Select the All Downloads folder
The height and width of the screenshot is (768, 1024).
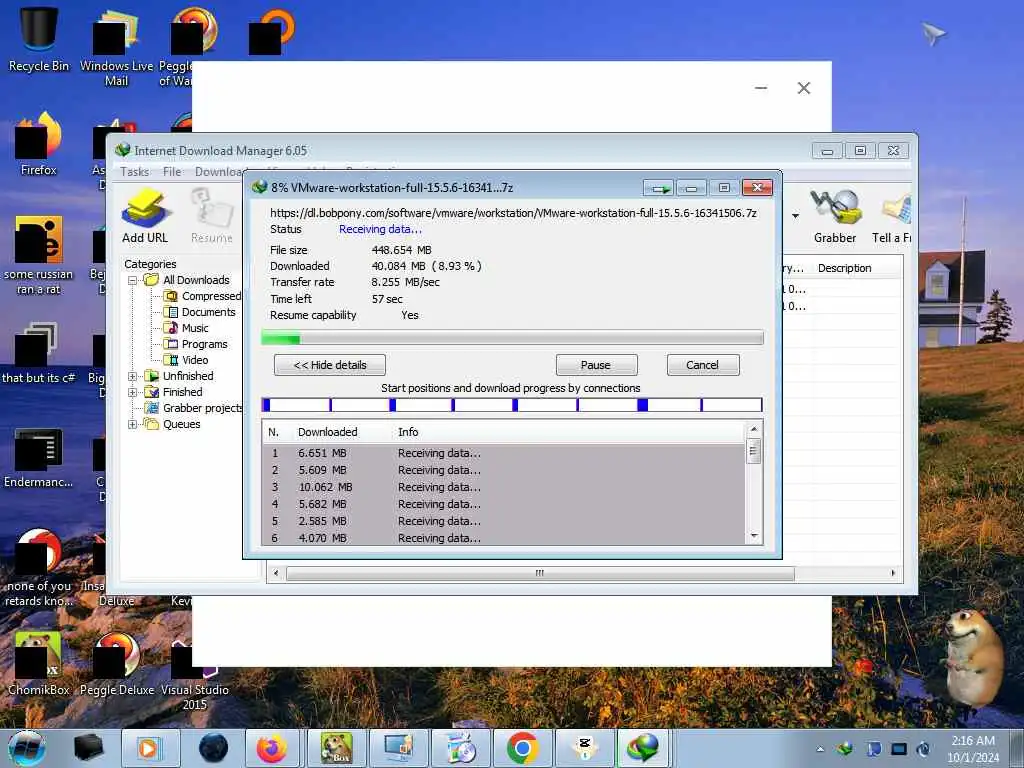point(187,280)
